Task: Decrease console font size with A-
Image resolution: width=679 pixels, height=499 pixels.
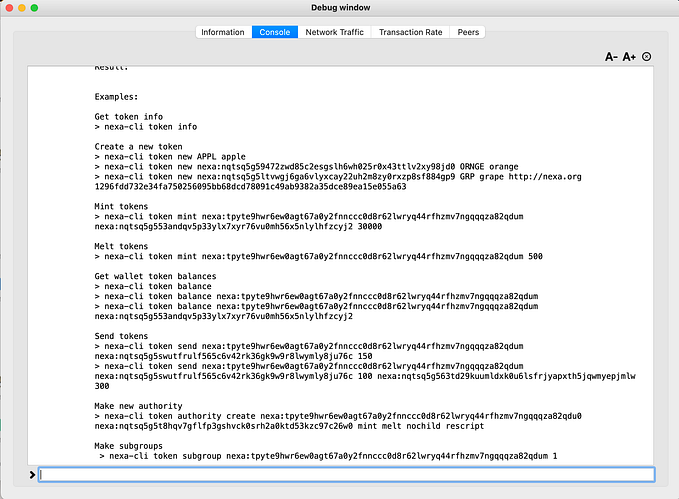Action: pos(611,57)
